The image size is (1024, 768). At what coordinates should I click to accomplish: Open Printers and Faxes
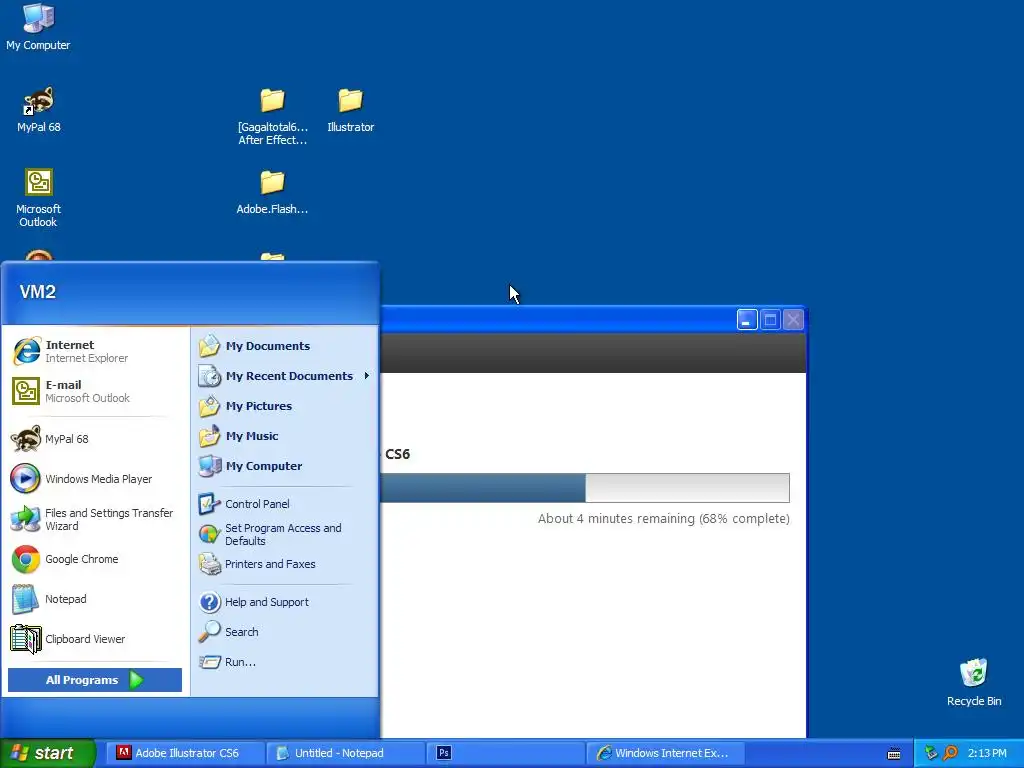click(x=285, y=564)
